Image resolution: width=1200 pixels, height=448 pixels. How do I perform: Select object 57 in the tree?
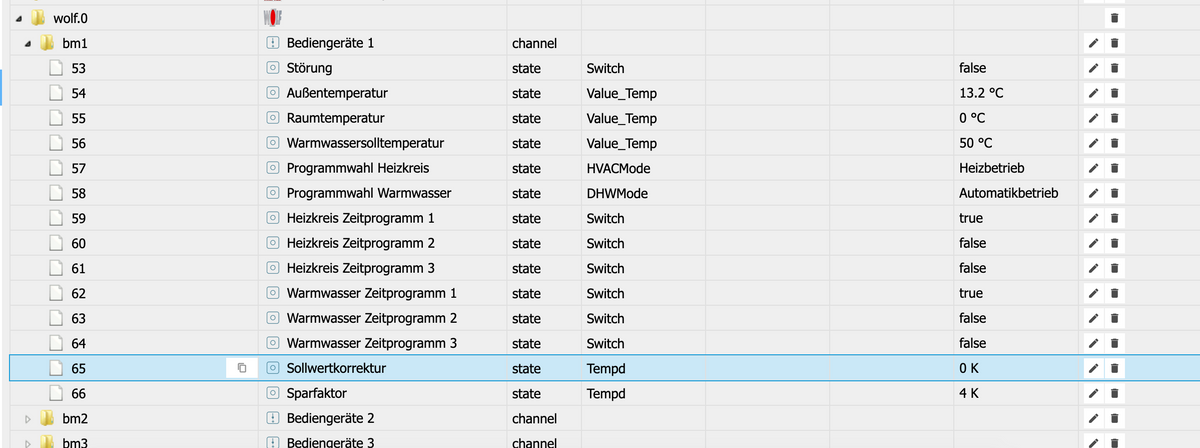pyautogui.click(x=78, y=169)
